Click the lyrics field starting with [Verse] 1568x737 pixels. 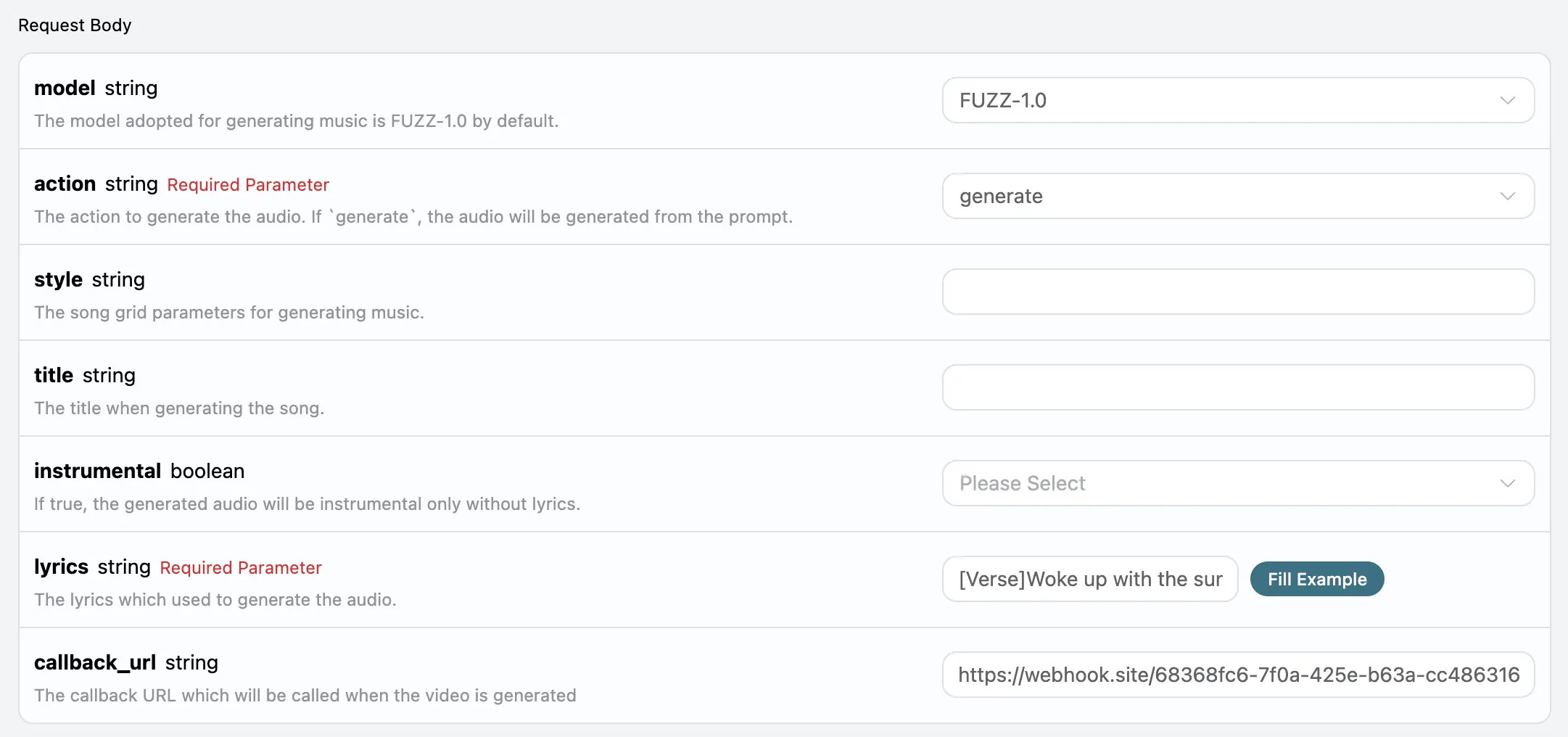[x=1089, y=579]
